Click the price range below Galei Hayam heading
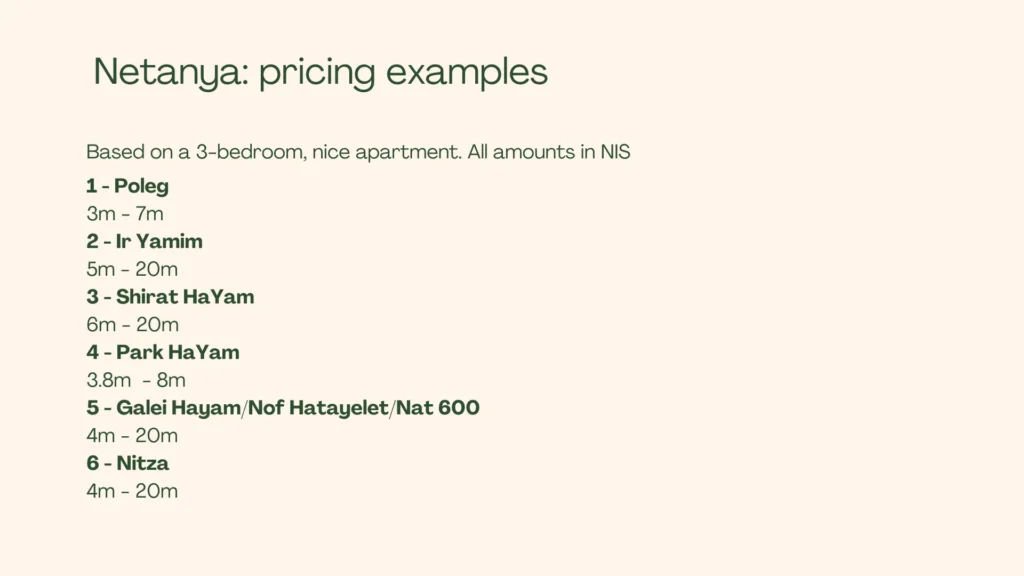 (x=132, y=436)
